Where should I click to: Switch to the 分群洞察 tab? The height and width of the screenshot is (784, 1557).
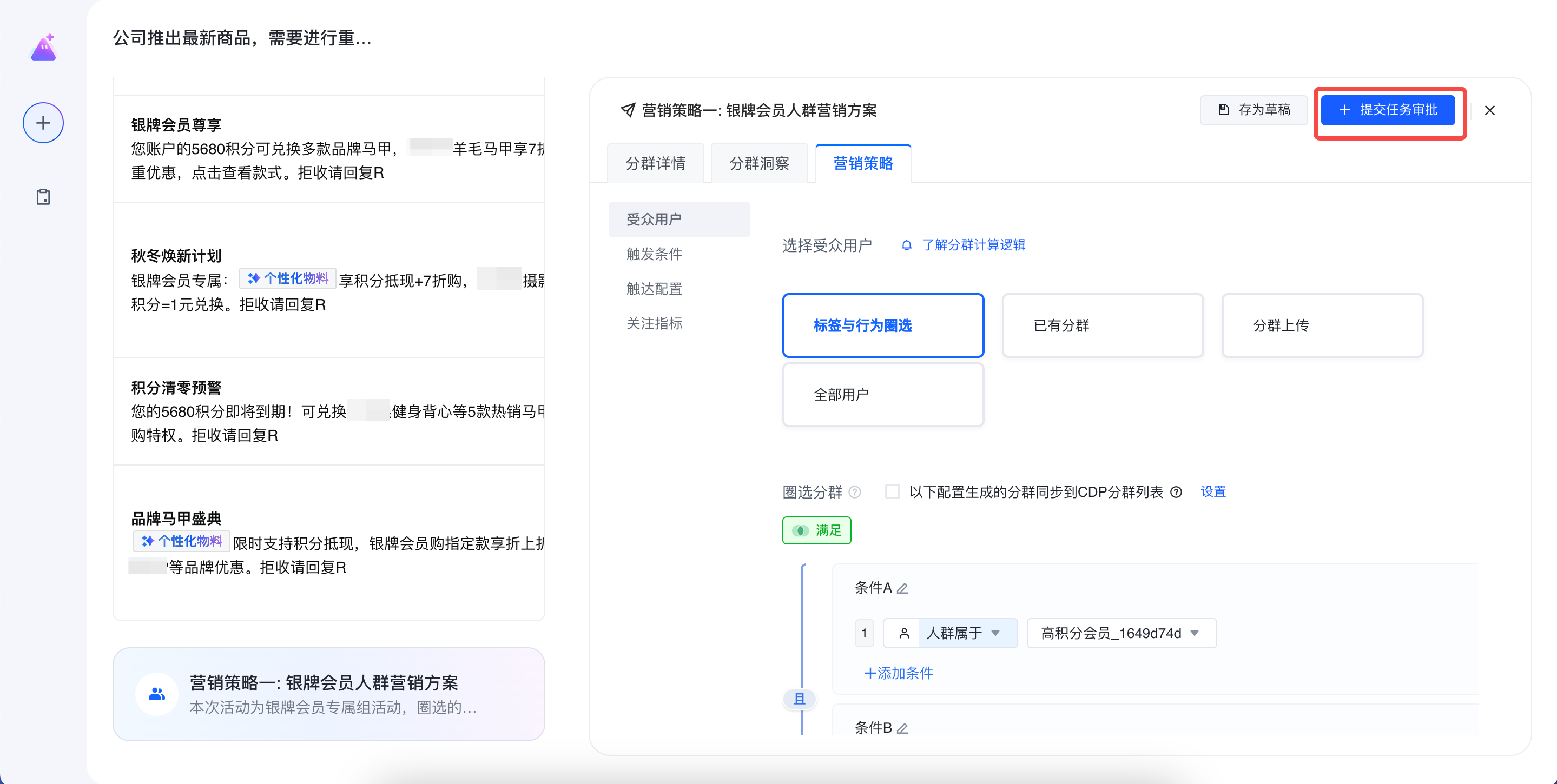pyautogui.click(x=759, y=163)
